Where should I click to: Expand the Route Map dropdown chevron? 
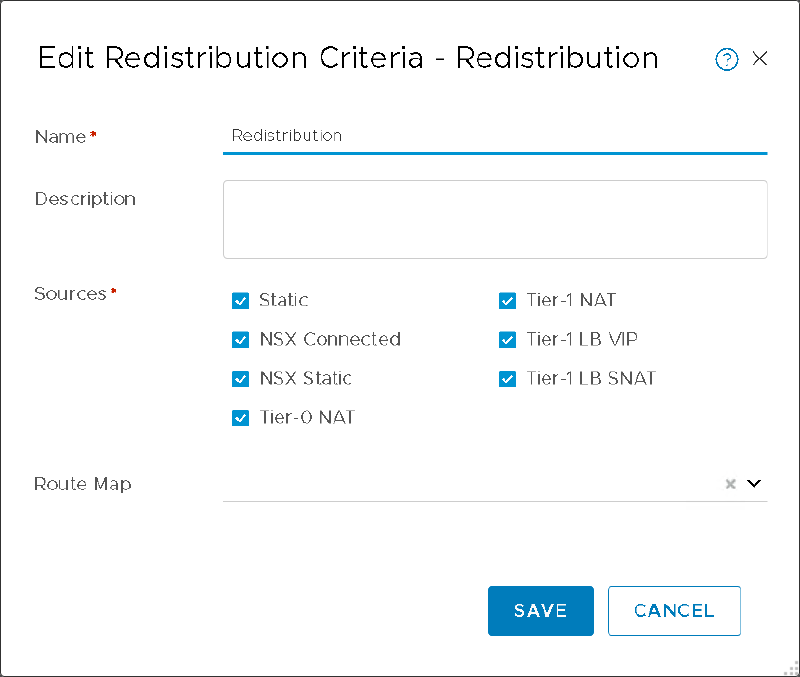[754, 483]
